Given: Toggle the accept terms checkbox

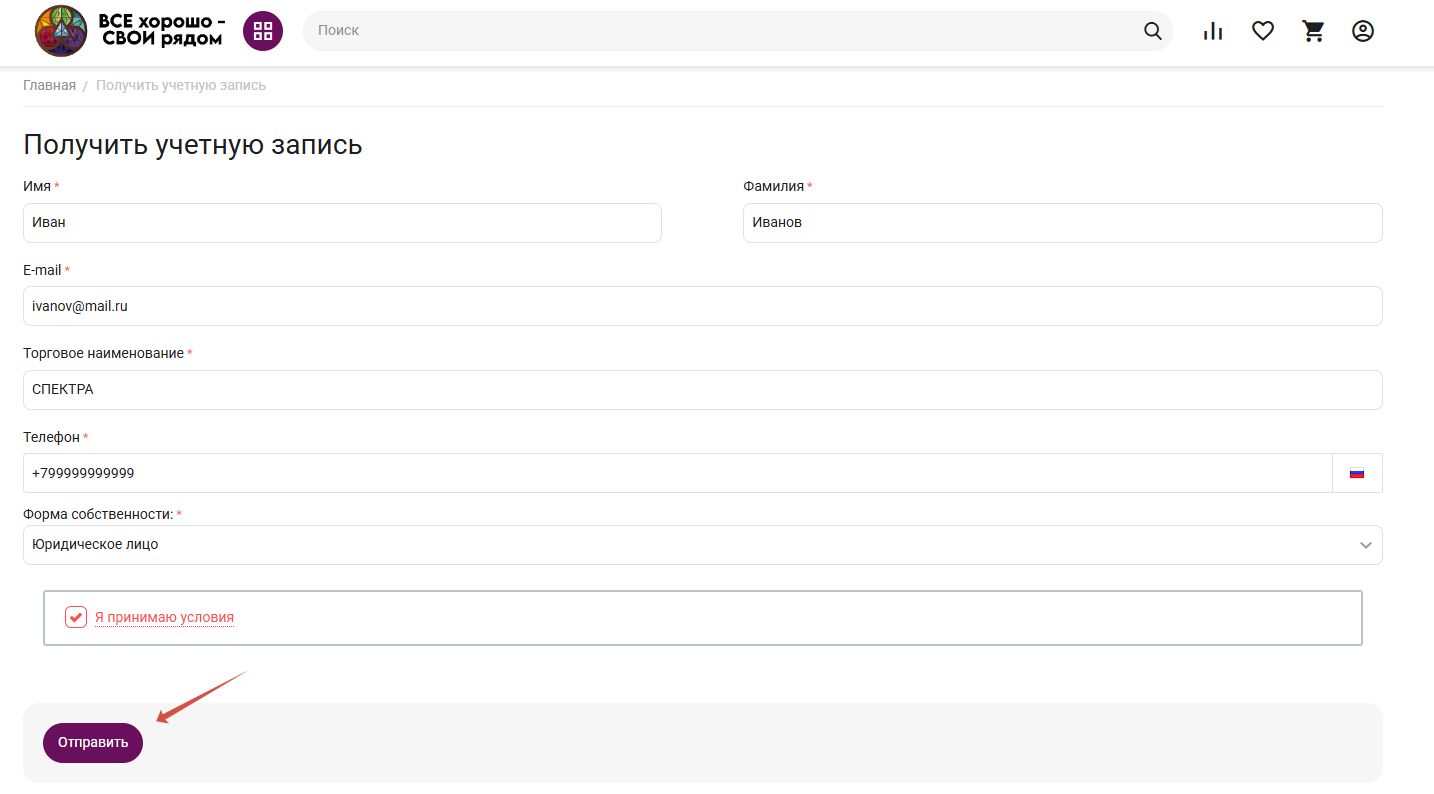Looking at the screenshot, I should (76, 617).
